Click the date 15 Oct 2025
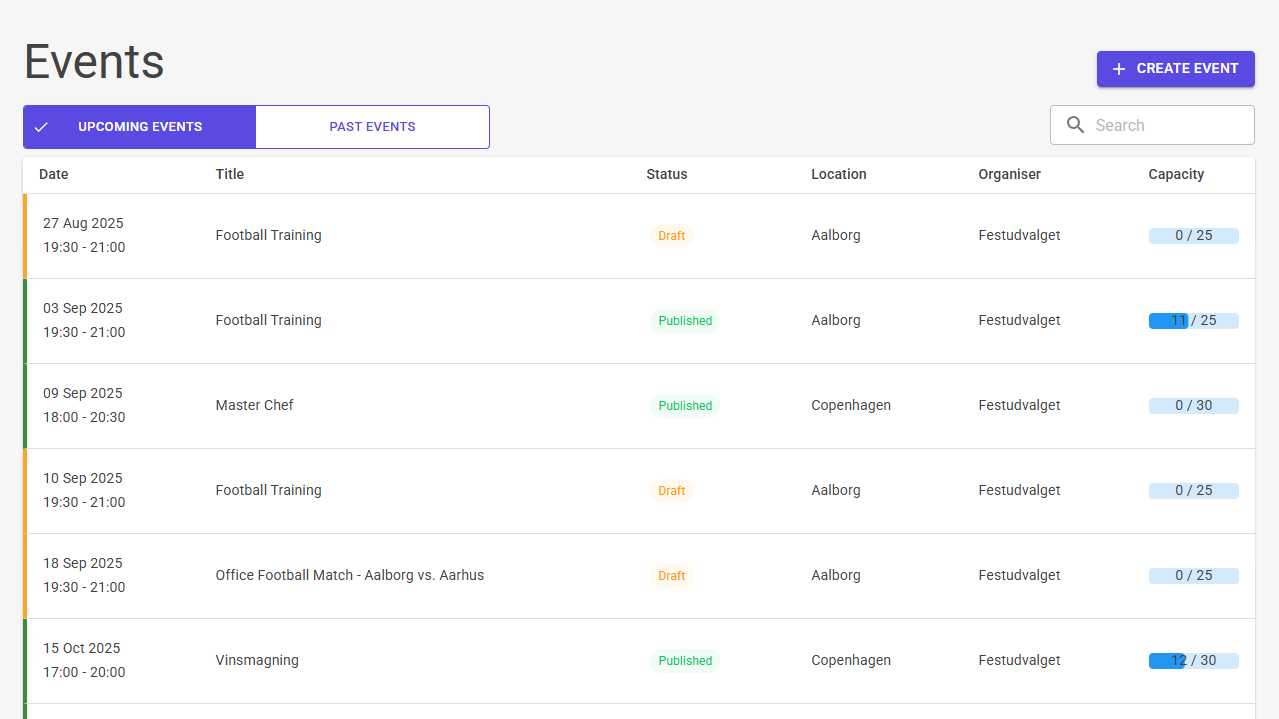 tap(82, 649)
